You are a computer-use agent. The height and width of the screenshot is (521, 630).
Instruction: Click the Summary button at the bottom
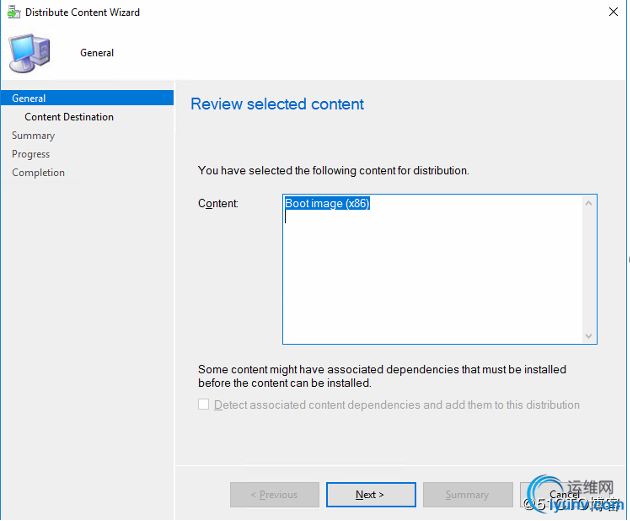click(x=467, y=494)
